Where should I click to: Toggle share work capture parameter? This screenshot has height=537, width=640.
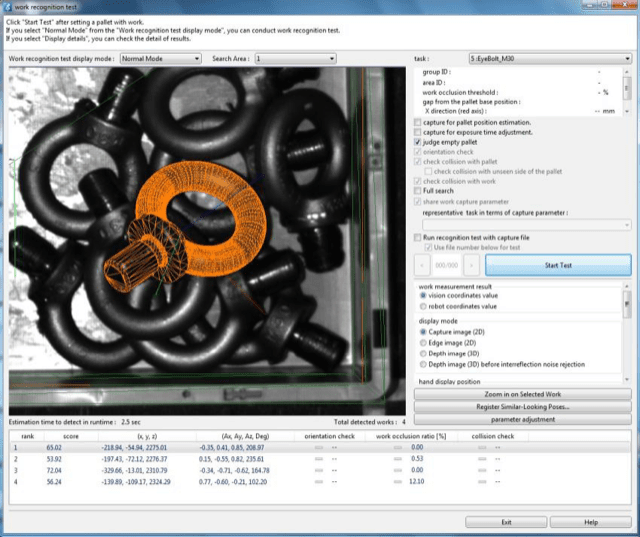point(417,202)
